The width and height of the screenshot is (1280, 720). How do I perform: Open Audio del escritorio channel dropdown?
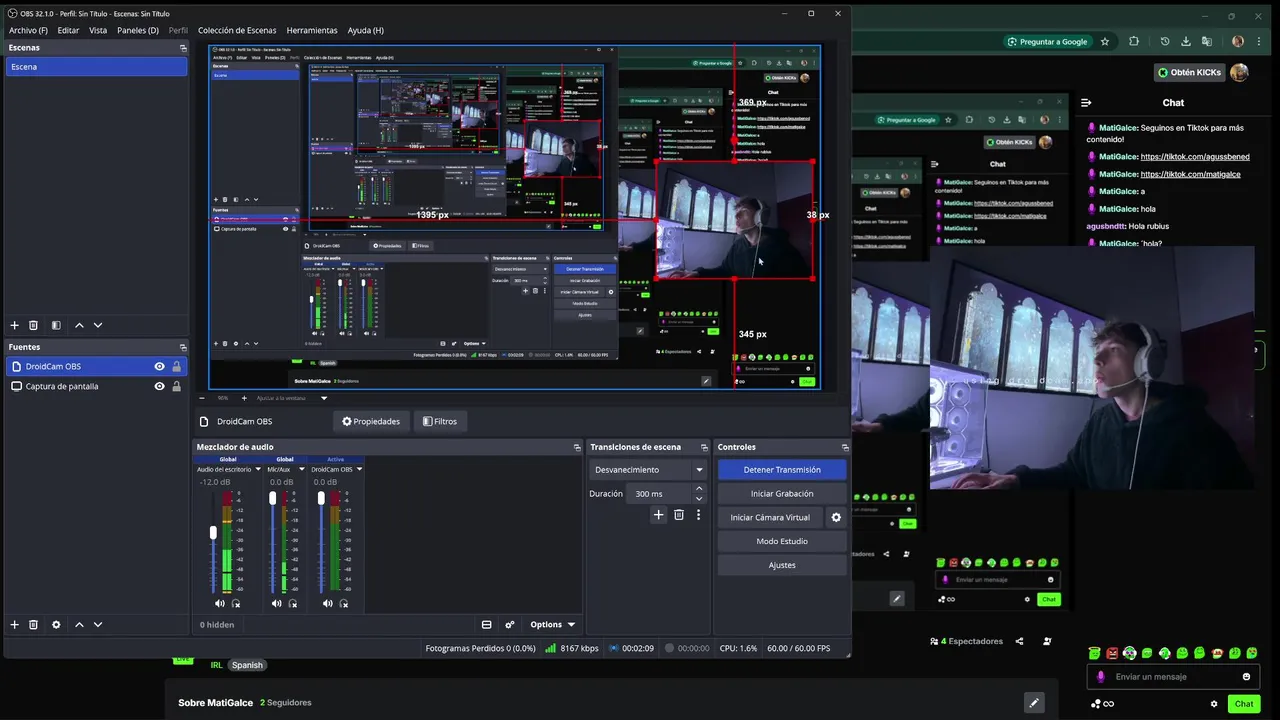tap(258, 469)
